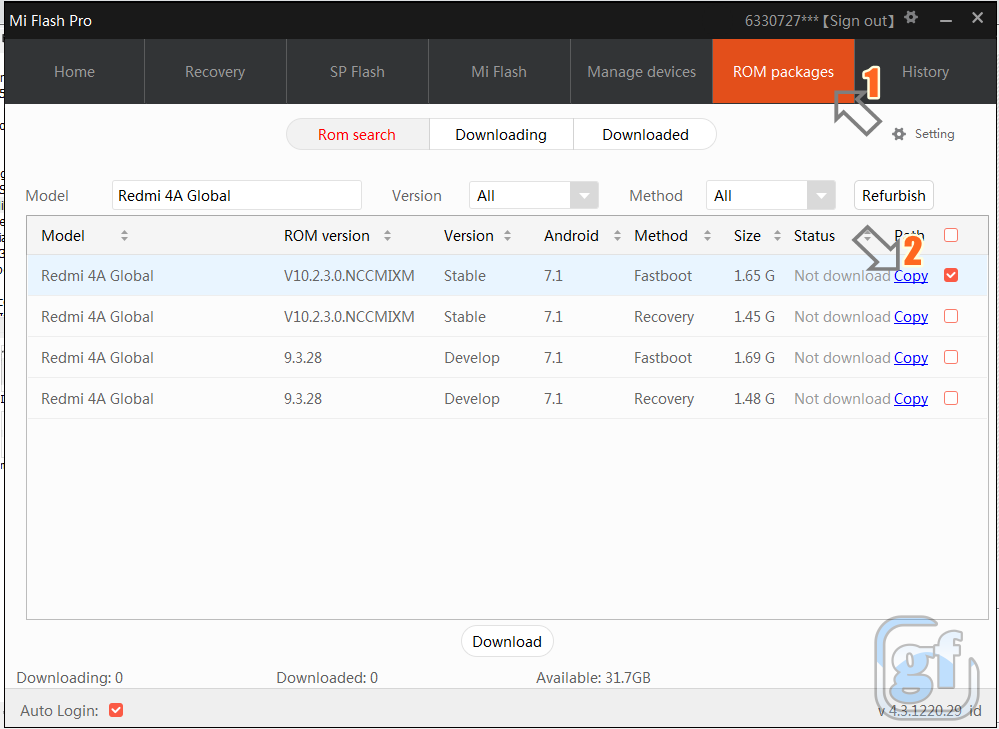Open the Downloaded sub-tab

pyautogui.click(x=645, y=134)
